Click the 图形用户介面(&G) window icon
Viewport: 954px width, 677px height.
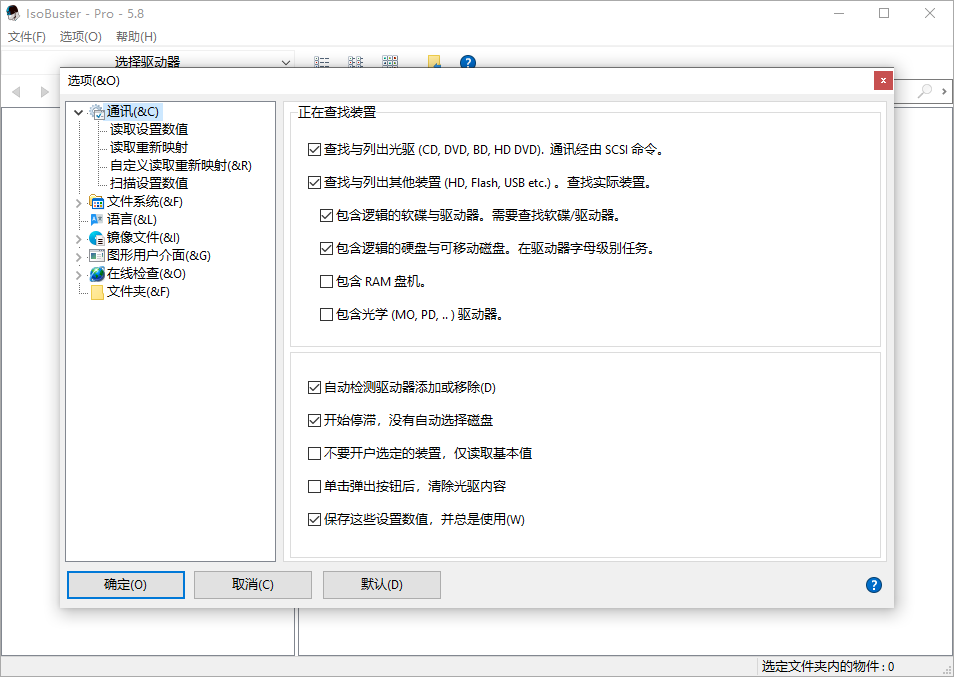click(x=97, y=255)
